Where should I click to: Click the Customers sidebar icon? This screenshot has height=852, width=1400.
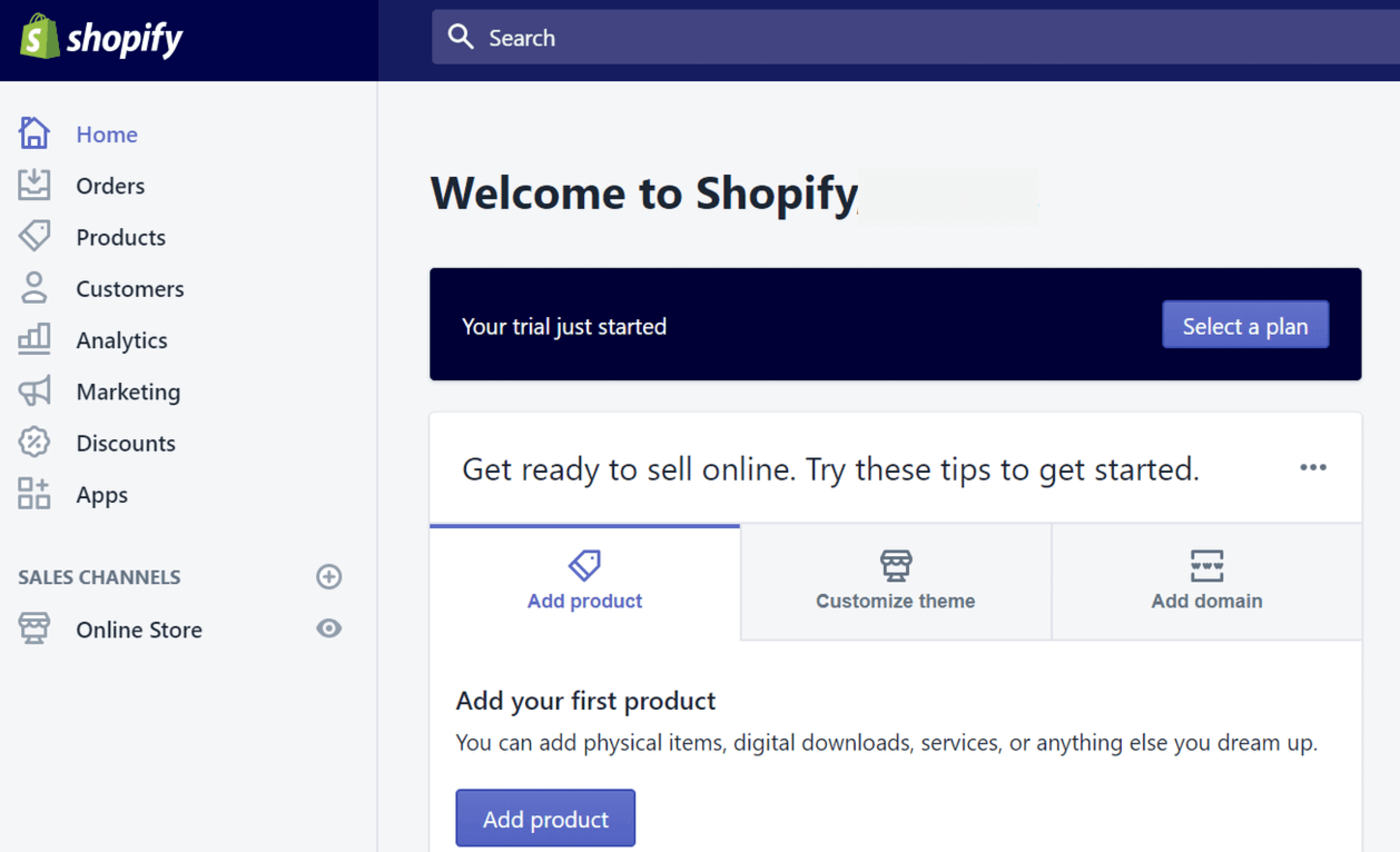33,288
